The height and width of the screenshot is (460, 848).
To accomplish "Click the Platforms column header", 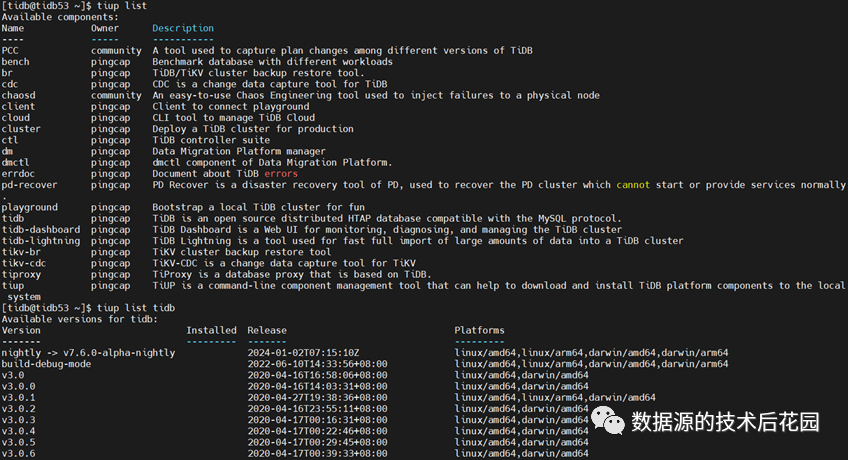I will coord(480,330).
